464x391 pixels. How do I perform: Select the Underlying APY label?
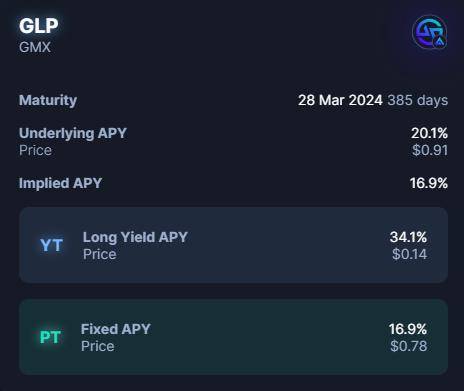coord(73,133)
